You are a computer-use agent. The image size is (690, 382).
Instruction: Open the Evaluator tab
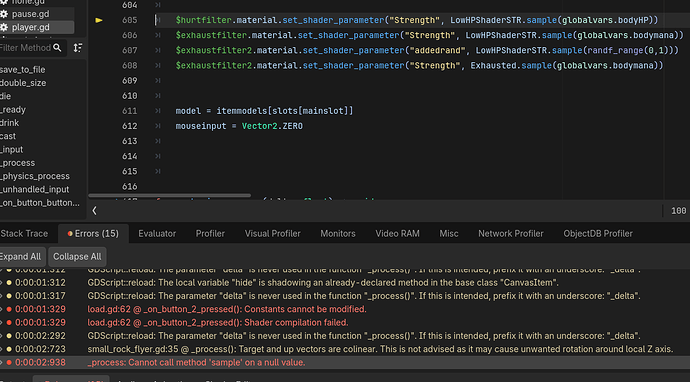[157, 234]
